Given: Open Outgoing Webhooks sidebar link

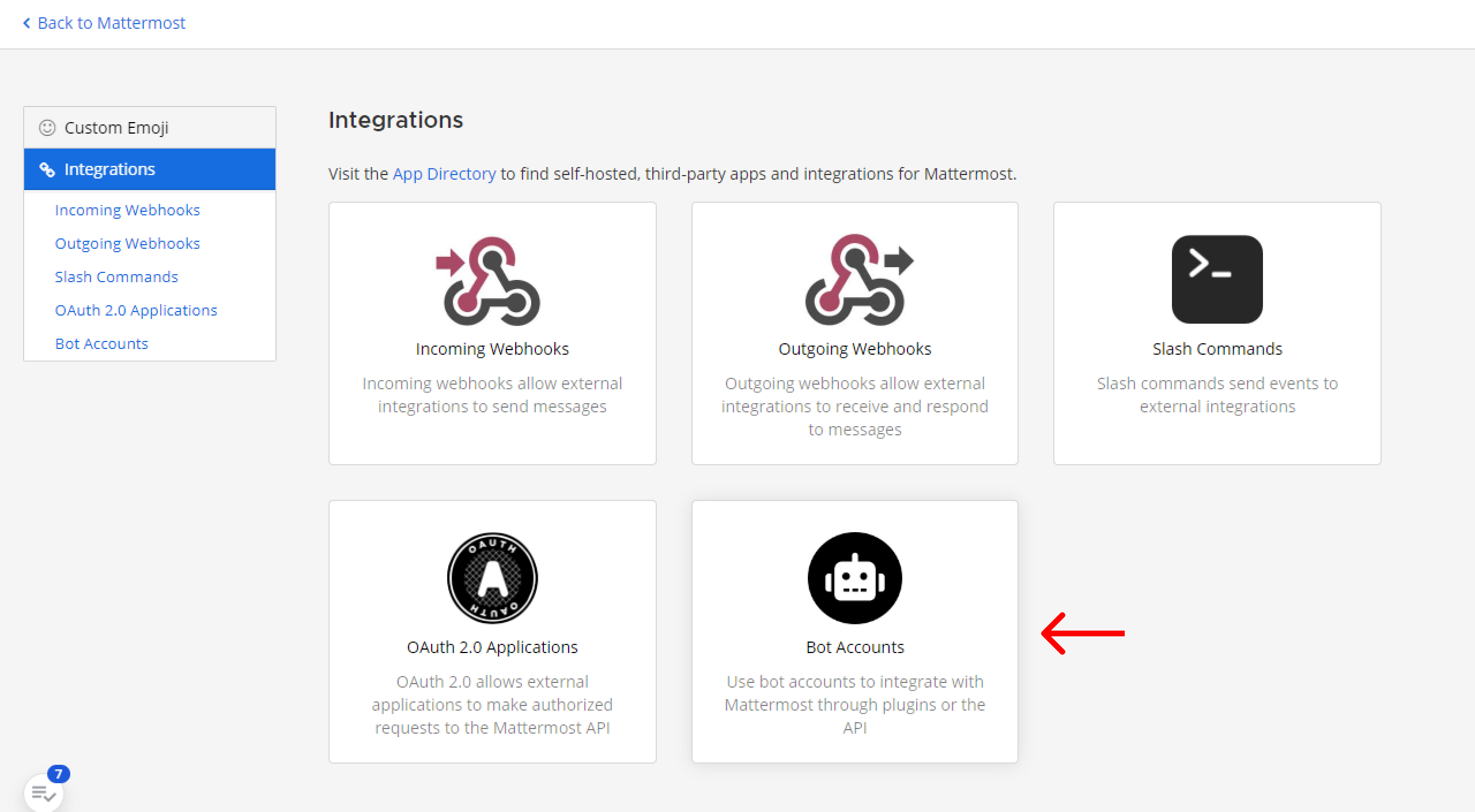Looking at the screenshot, I should (127, 244).
